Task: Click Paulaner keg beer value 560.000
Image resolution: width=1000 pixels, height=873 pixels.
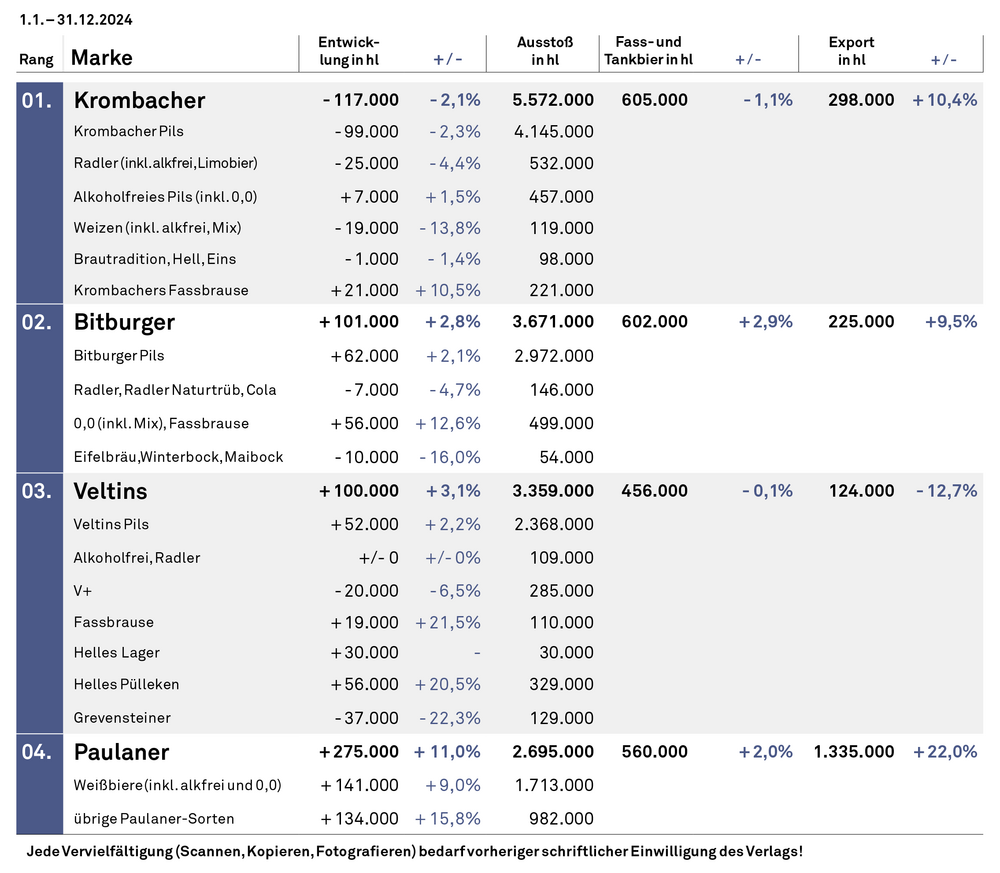Action: tap(654, 752)
